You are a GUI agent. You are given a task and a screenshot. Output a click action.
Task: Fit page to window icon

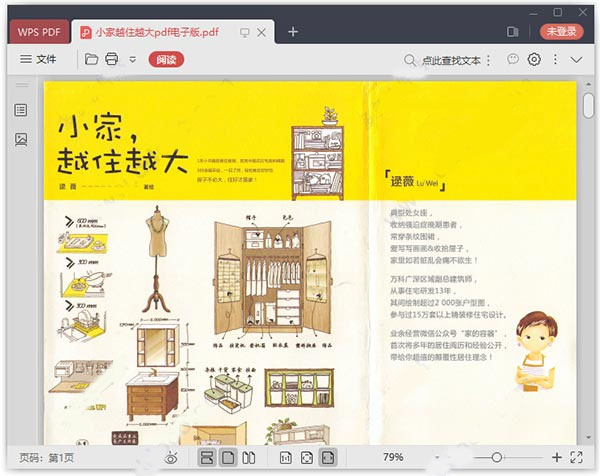[x=307, y=458]
